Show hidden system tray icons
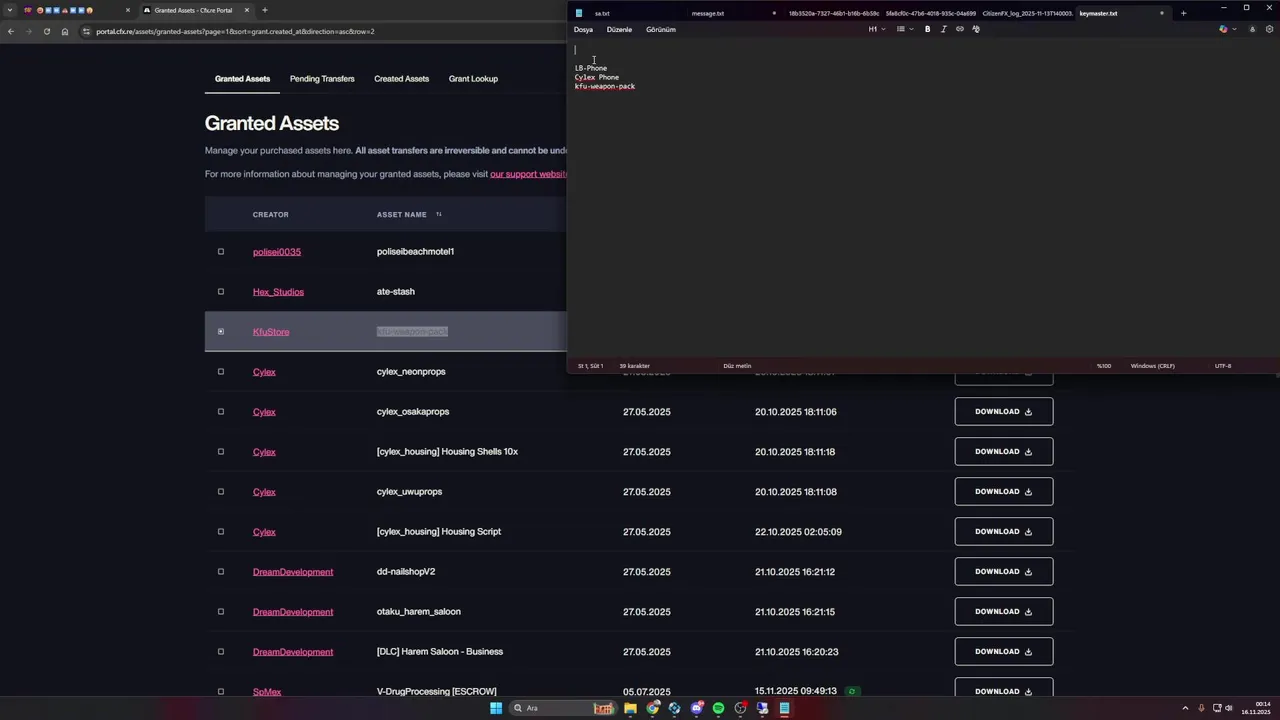1280x720 pixels. pyautogui.click(x=1185, y=708)
